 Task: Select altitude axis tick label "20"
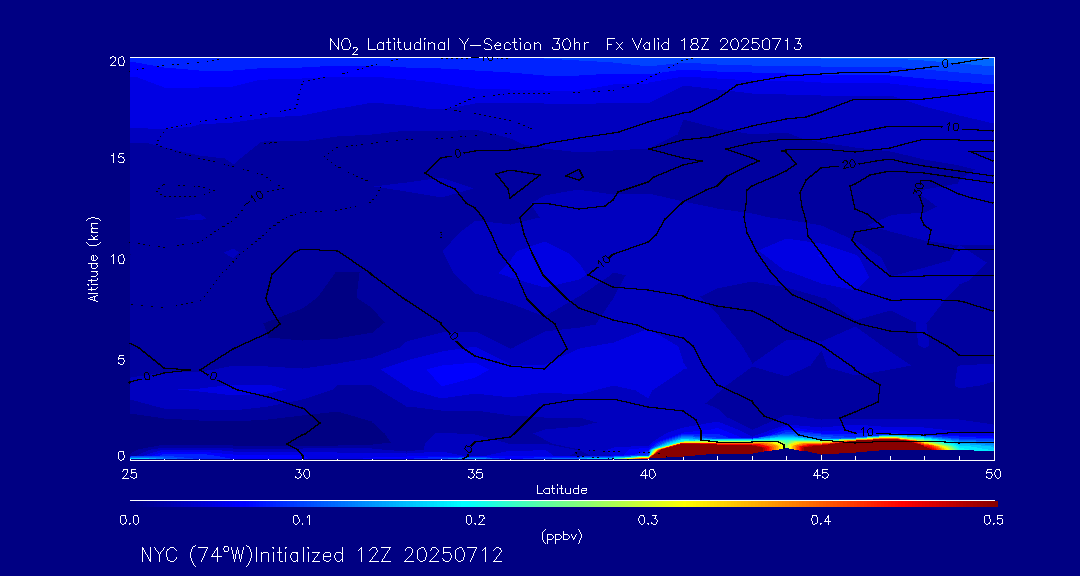(x=117, y=61)
